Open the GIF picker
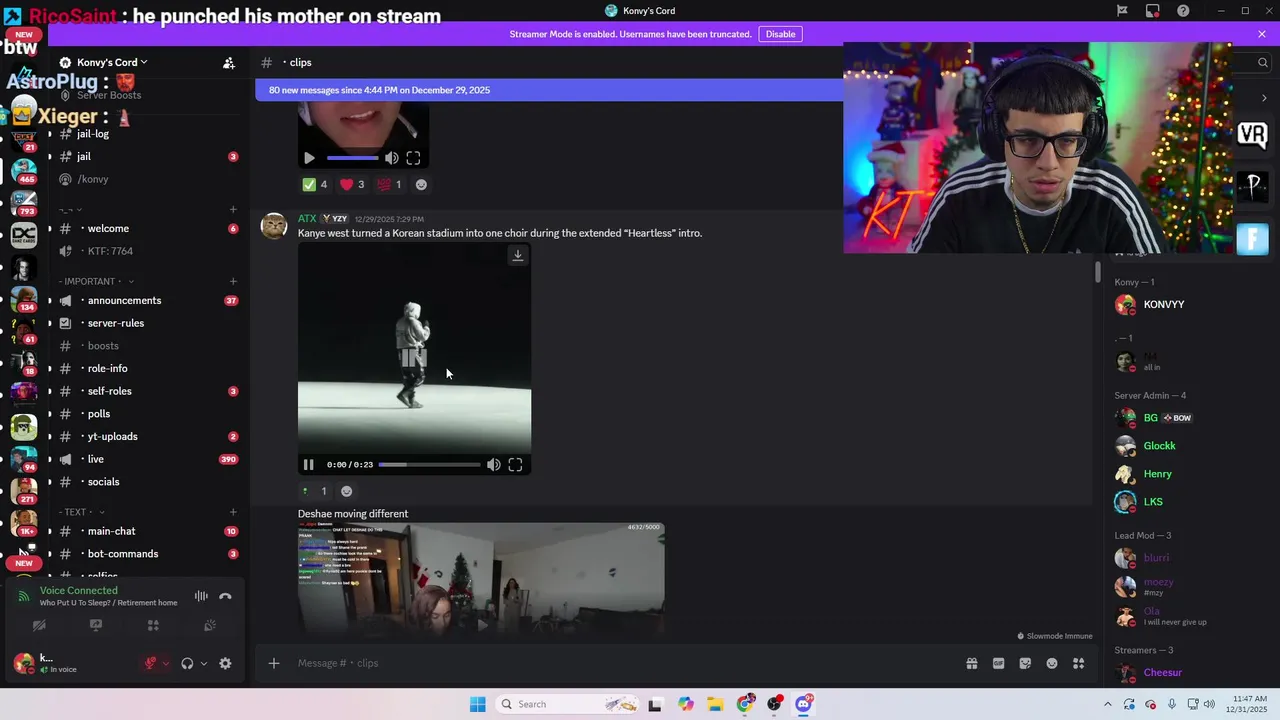Screen dimensions: 1280x720 click(x=998, y=663)
